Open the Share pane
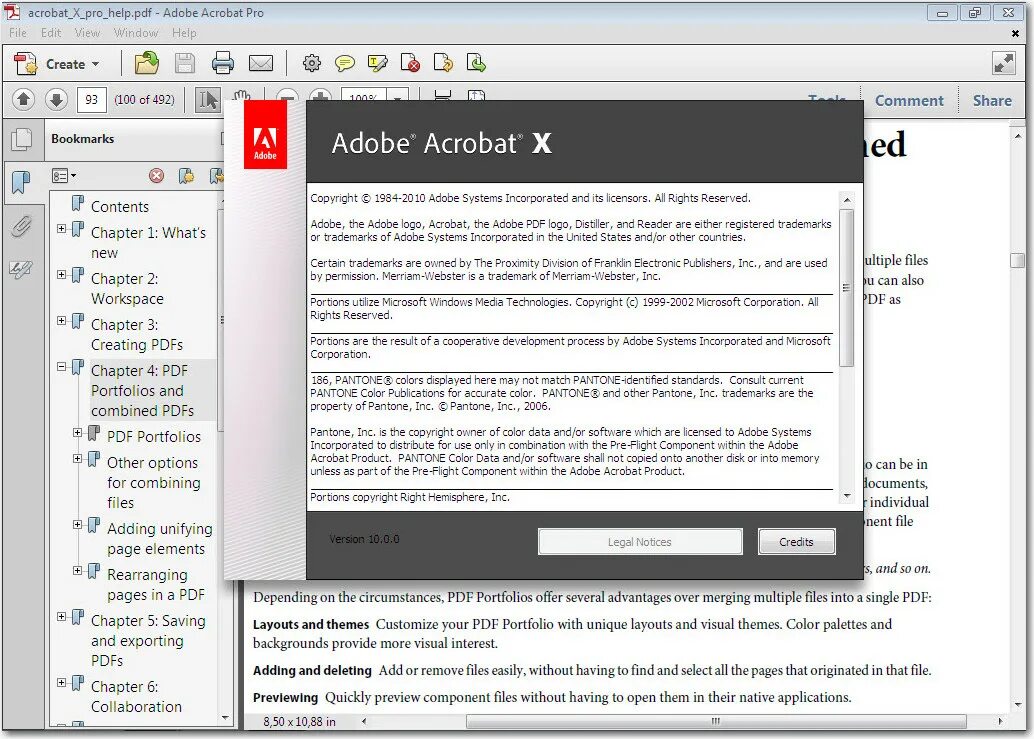This screenshot has width=1034, height=739. [x=992, y=100]
